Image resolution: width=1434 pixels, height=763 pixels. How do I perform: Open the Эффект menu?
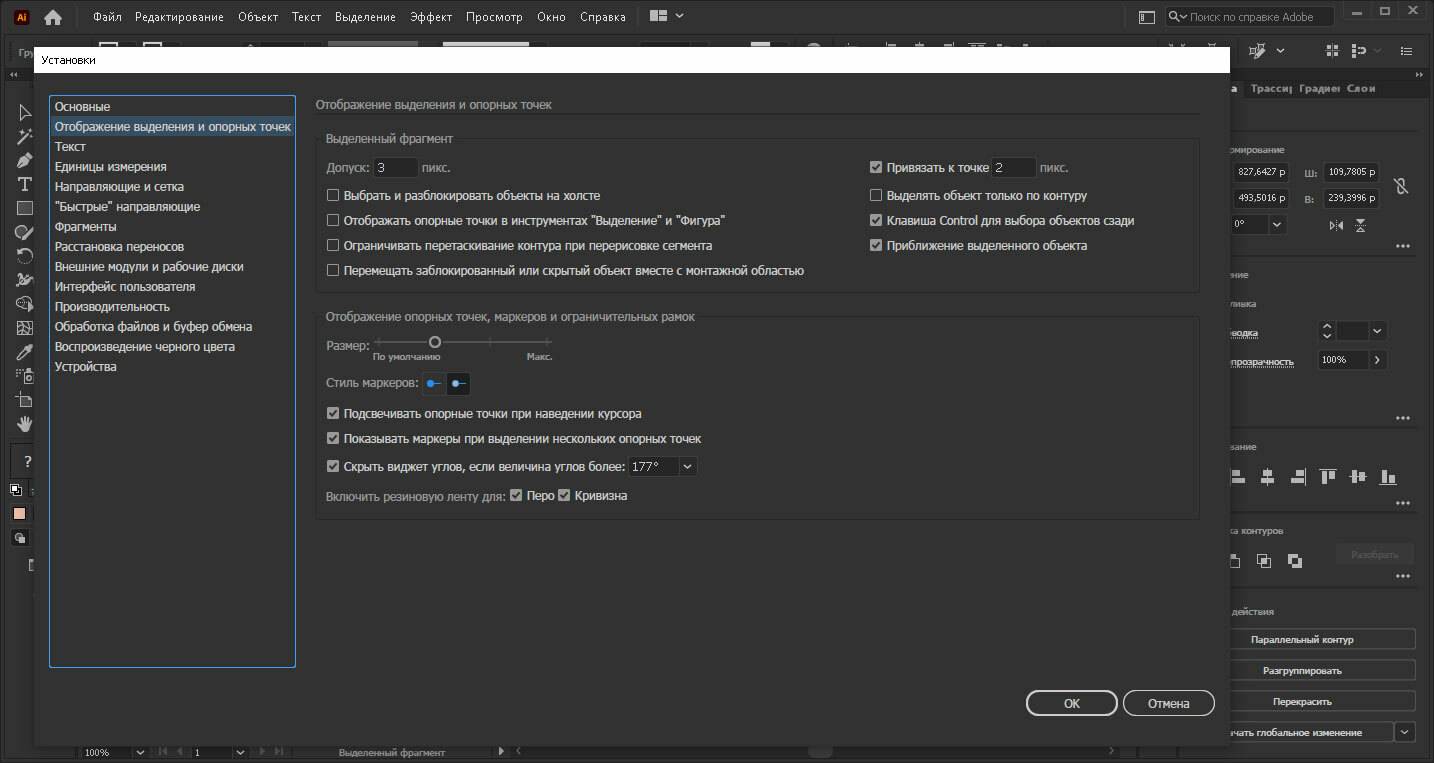click(431, 17)
